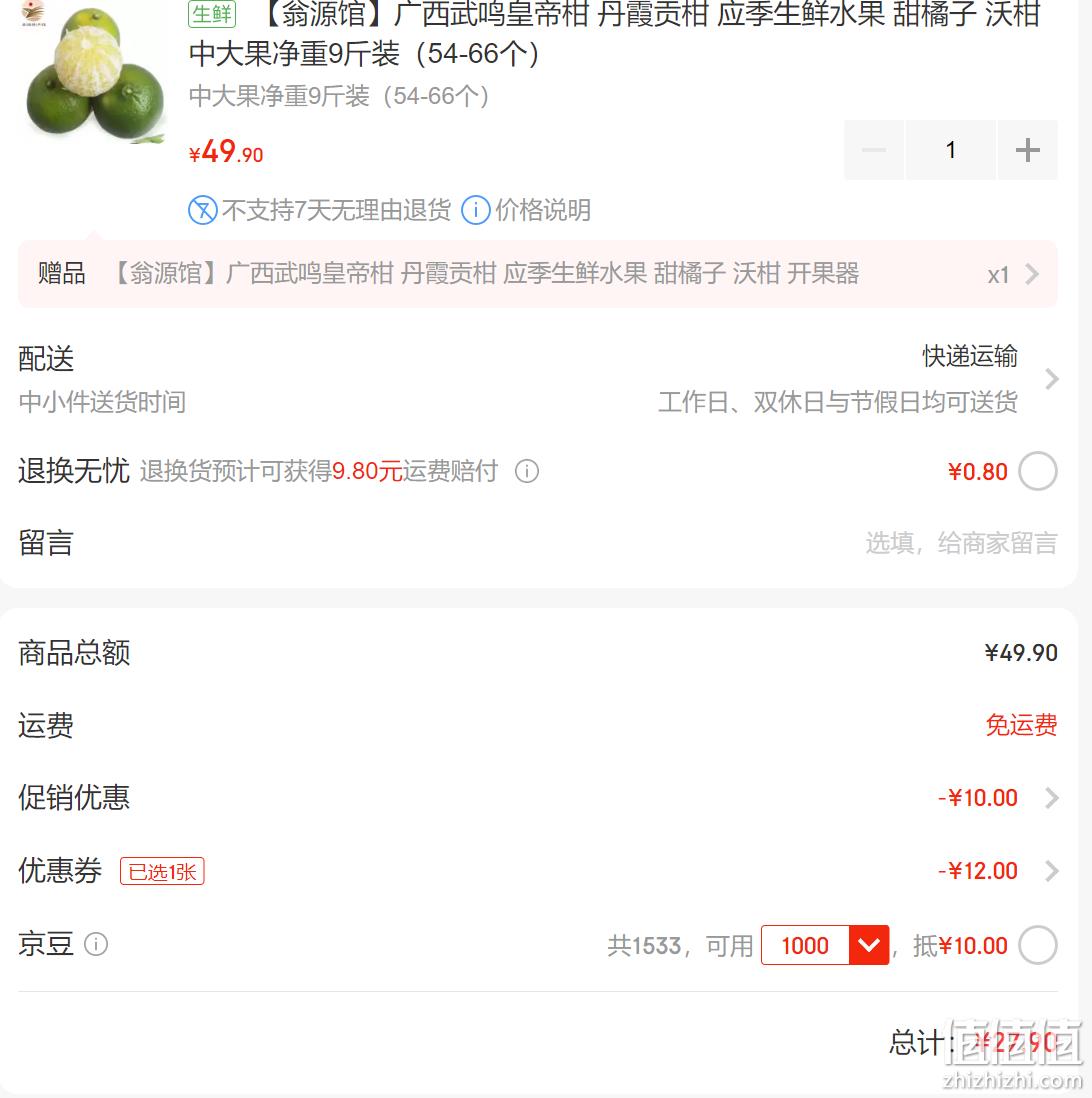The width and height of the screenshot is (1092, 1098).
Task: Open the 京豆 amount dropdown arrow
Action: [x=869, y=945]
